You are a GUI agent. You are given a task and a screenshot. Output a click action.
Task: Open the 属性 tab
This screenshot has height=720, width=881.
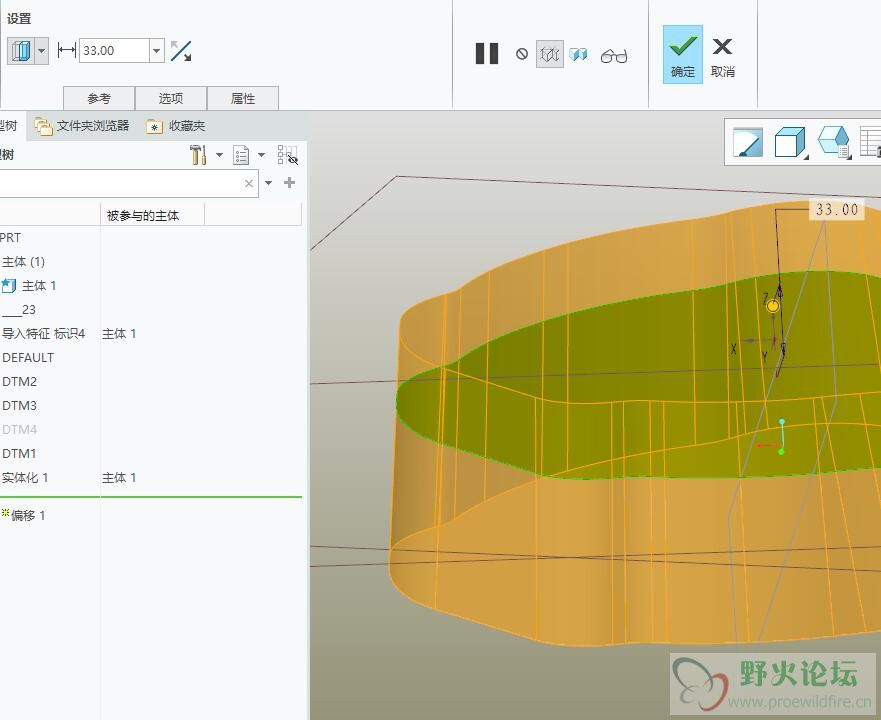[243, 98]
